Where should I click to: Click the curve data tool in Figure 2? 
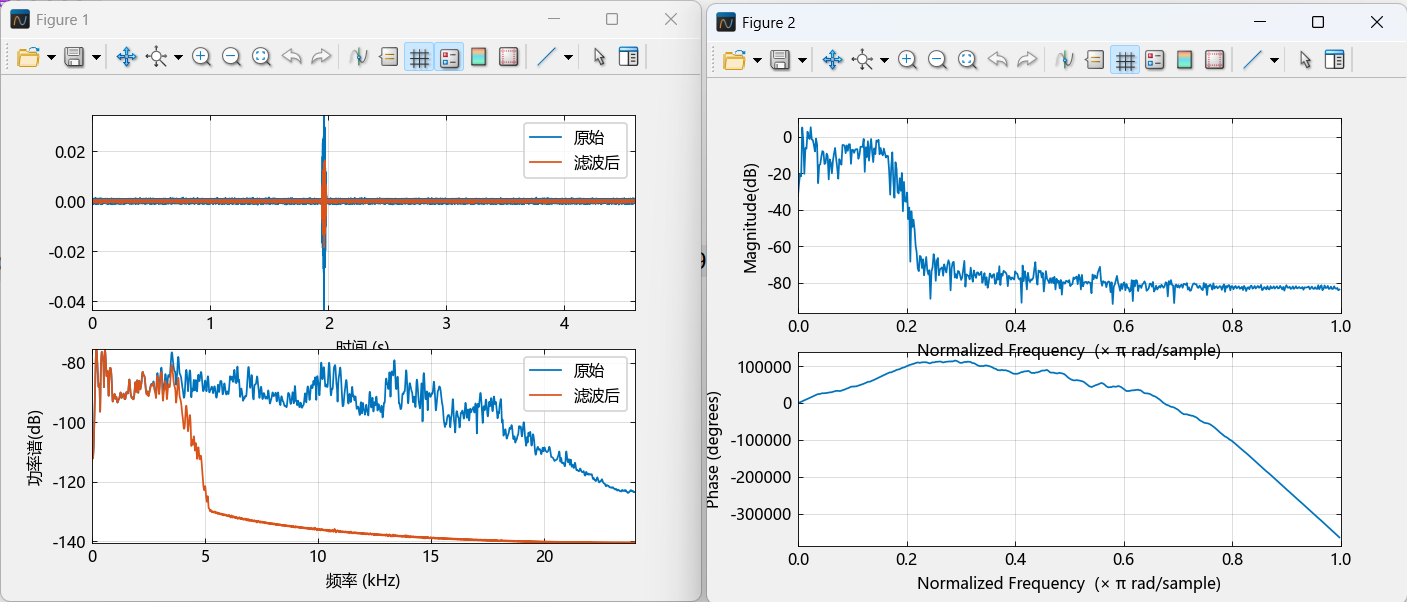click(1065, 60)
